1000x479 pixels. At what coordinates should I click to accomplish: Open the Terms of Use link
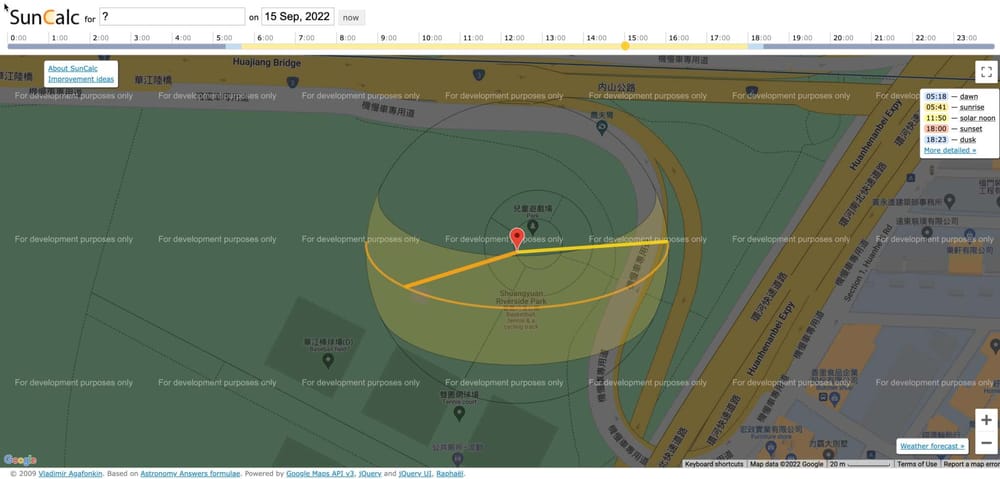pos(917,464)
